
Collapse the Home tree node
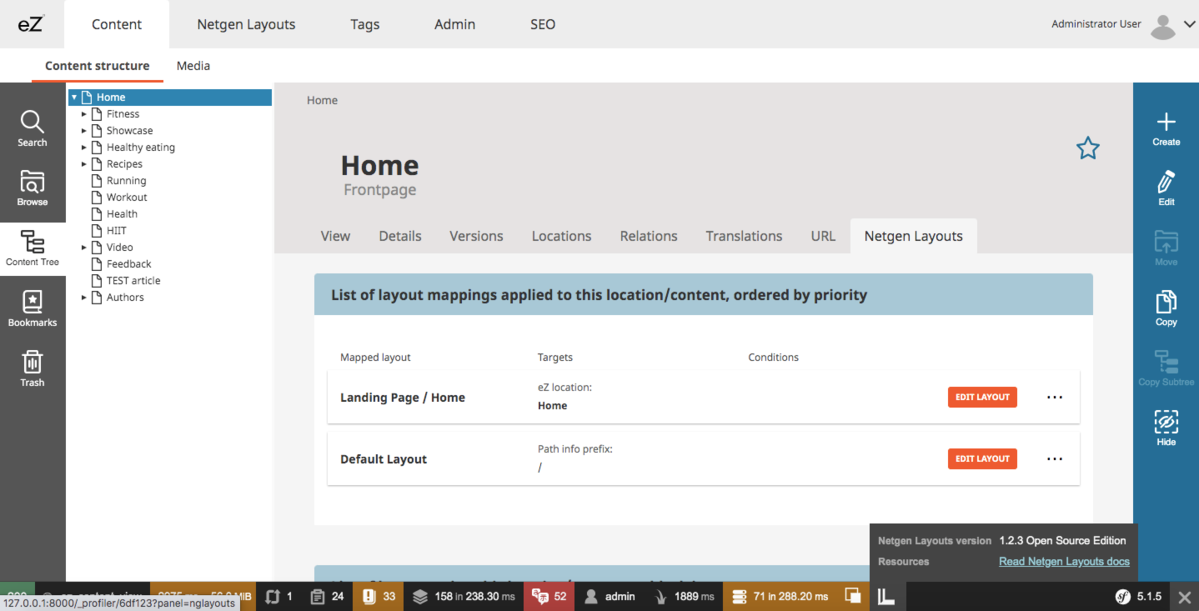(74, 97)
